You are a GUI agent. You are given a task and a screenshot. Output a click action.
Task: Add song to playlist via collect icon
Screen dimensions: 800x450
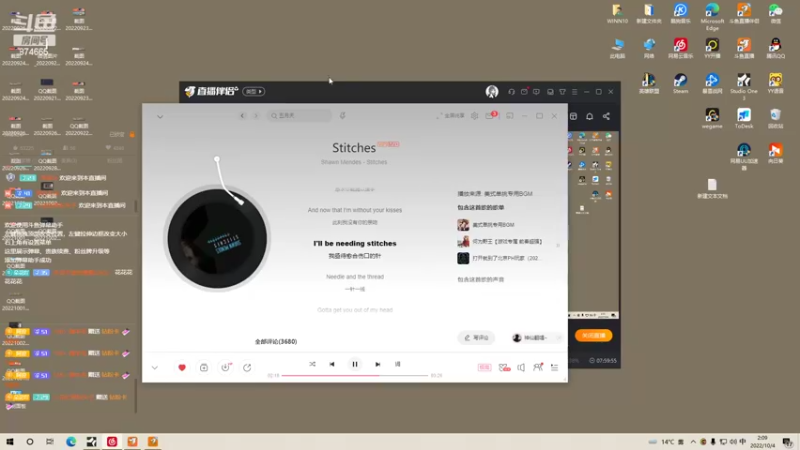click(x=204, y=367)
